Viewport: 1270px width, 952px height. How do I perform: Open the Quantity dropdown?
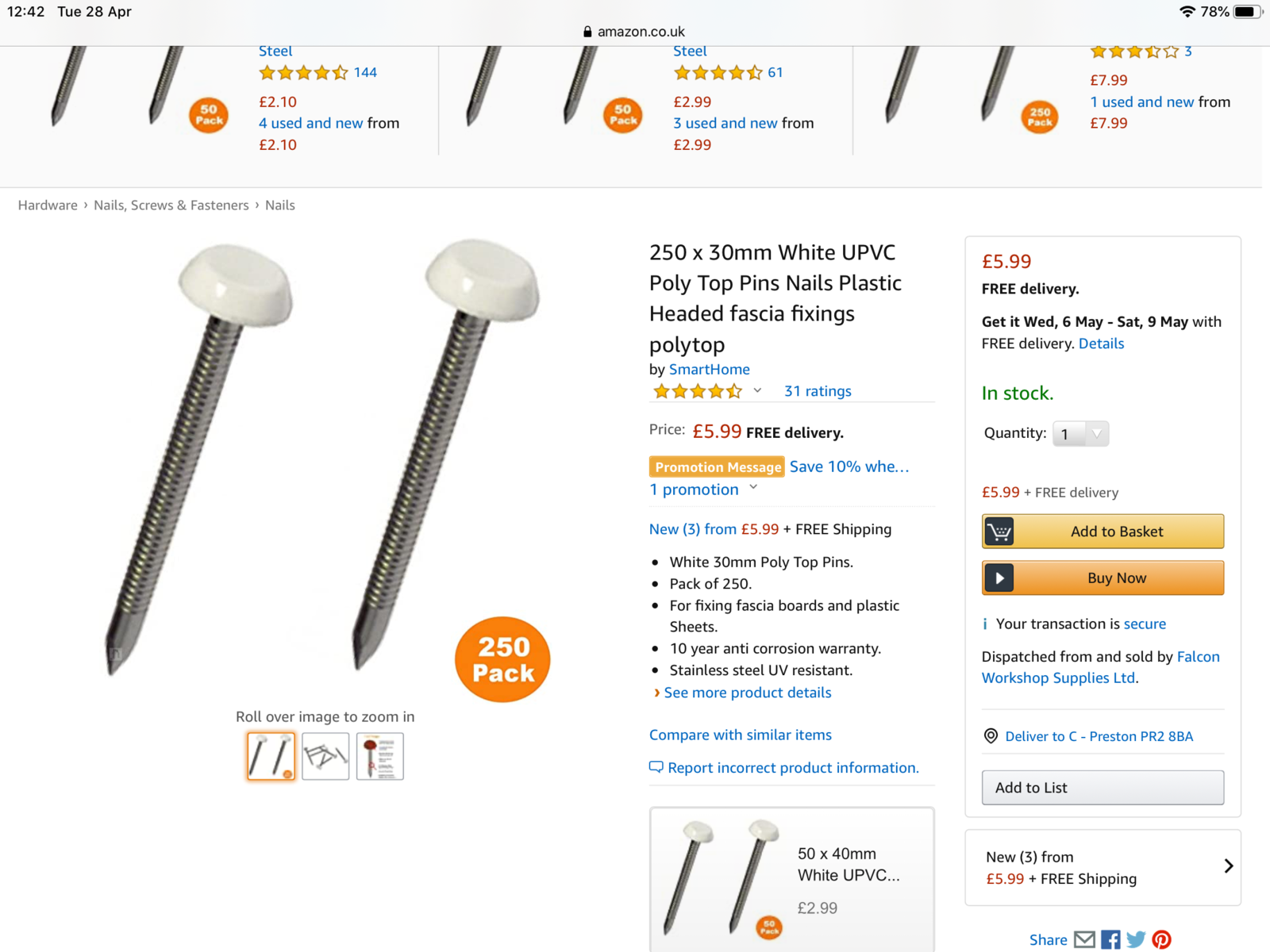pyautogui.click(x=1080, y=434)
